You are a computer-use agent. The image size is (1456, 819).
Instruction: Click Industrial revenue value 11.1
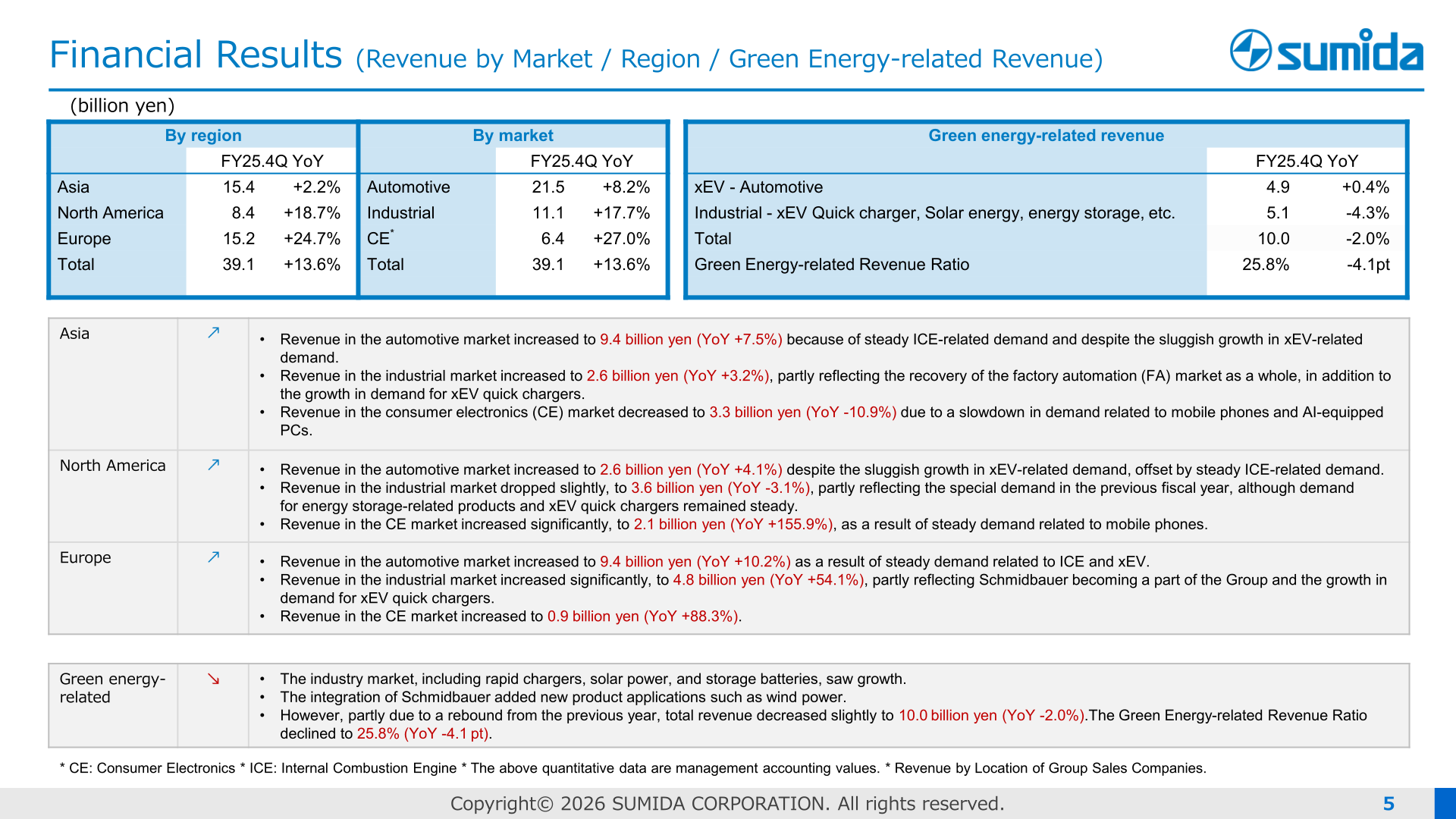pos(548,213)
